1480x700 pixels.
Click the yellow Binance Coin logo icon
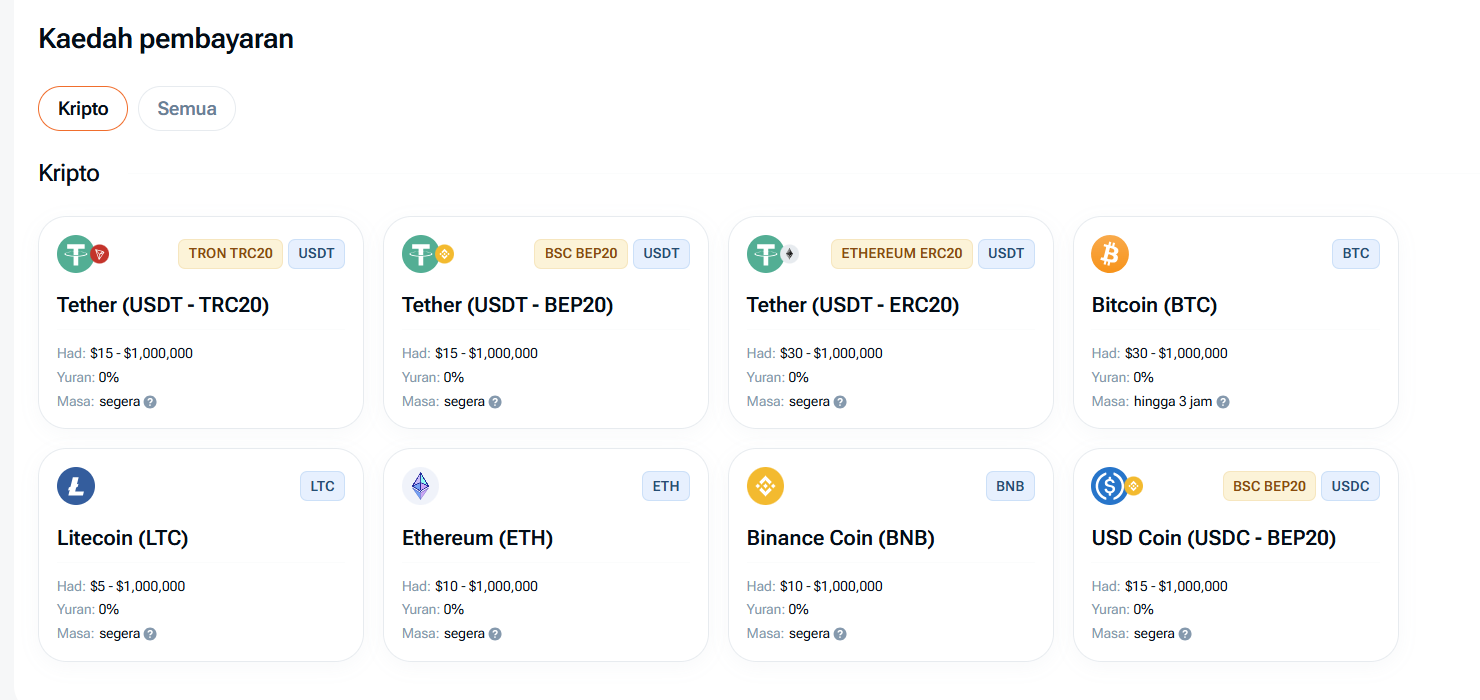[766, 486]
